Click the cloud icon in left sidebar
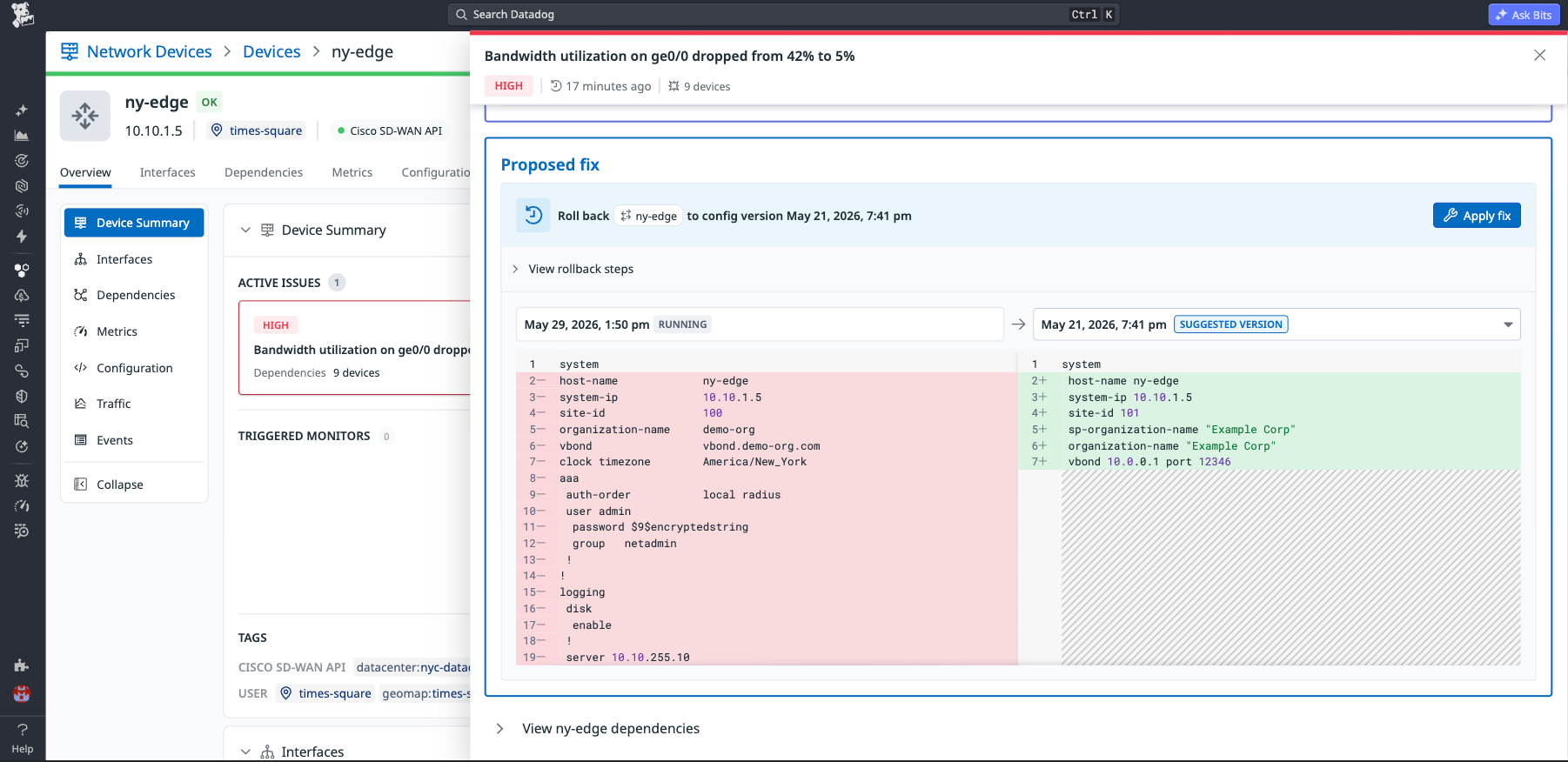This screenshot has width=1568, height=762. tap(22, 296)
